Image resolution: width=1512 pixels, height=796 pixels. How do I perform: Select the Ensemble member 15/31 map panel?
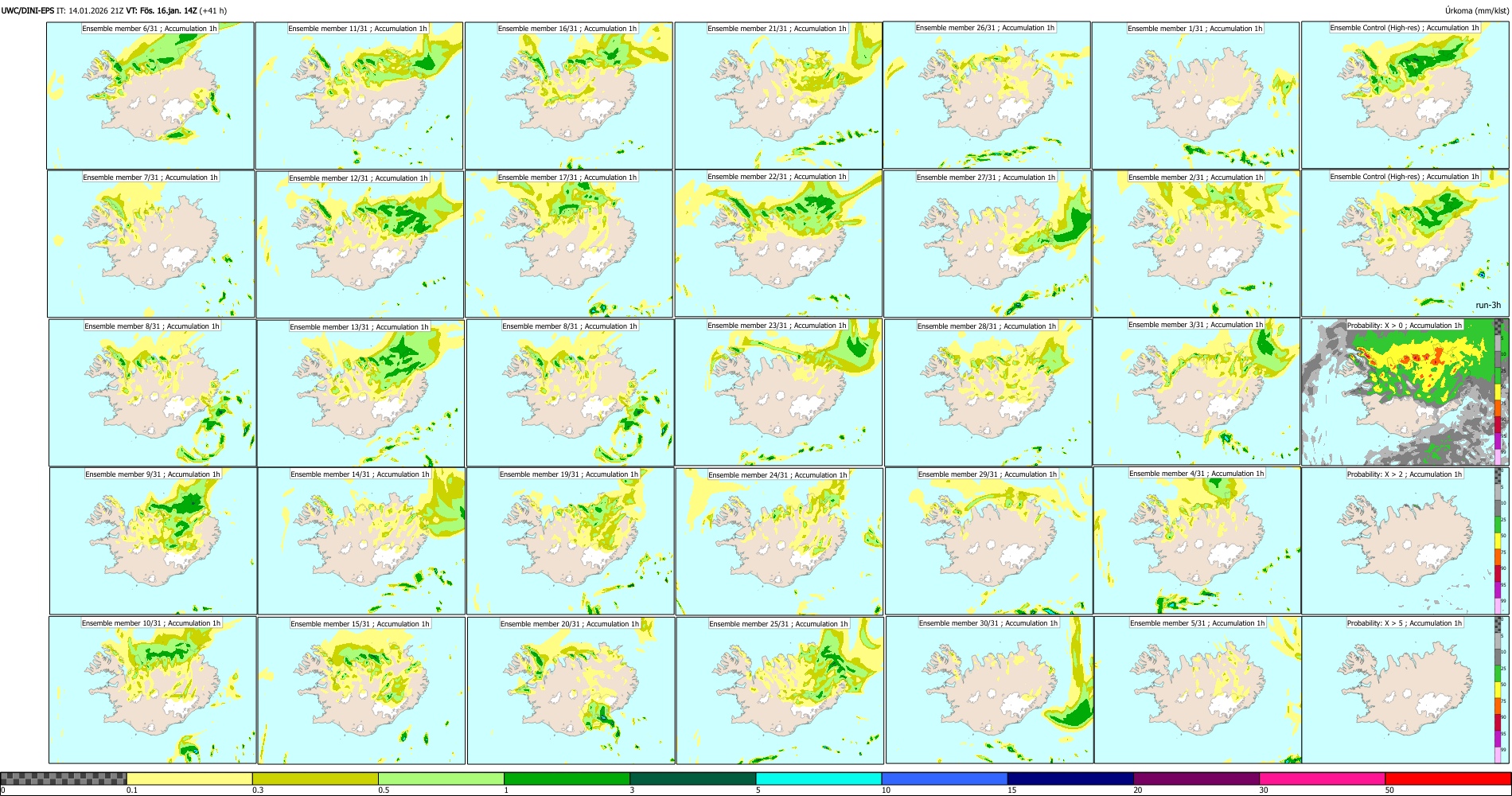click(361, 691)
